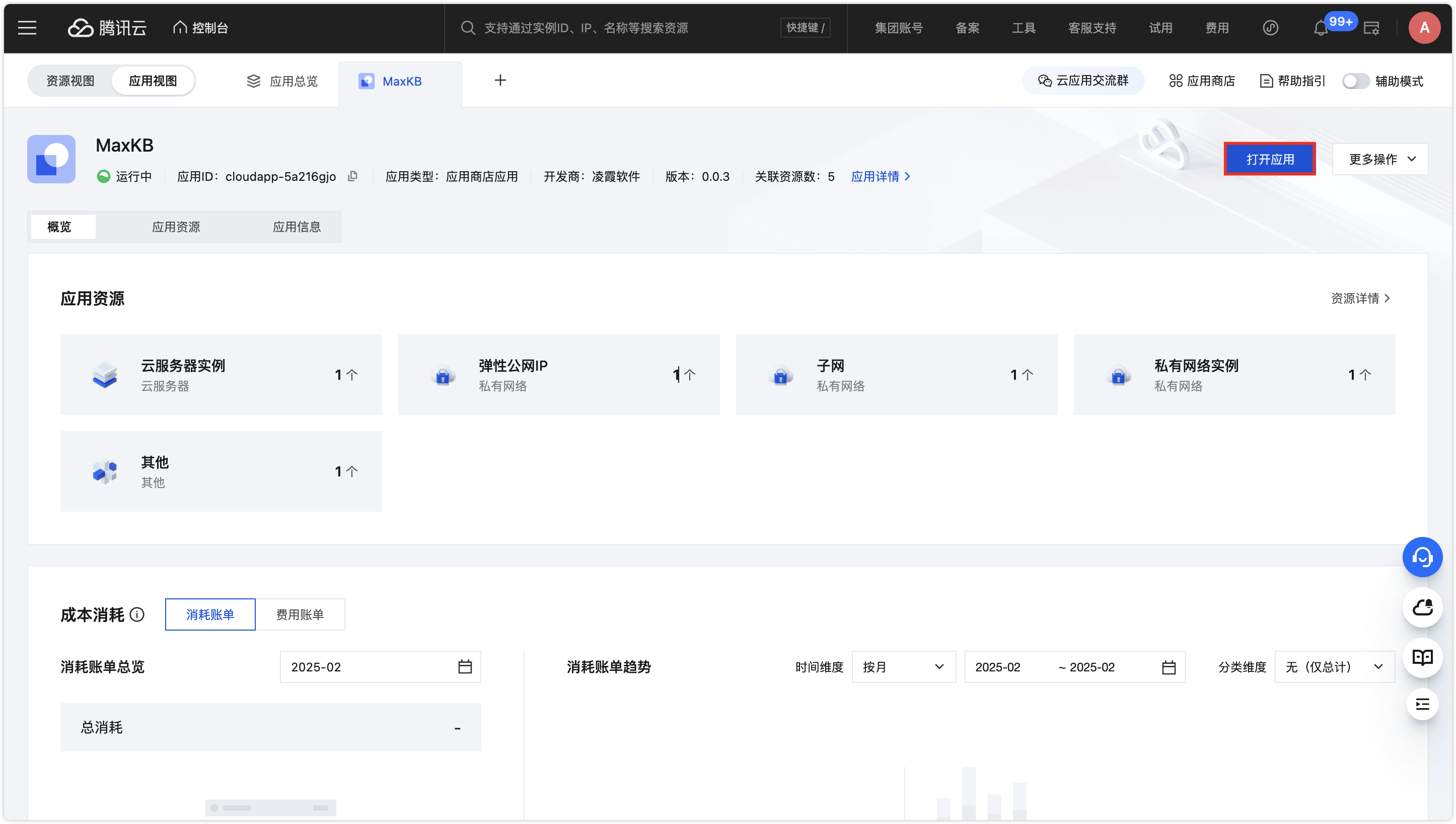
Task: Open the hamburger navigation menu
Action: click(x=27, y=28)
